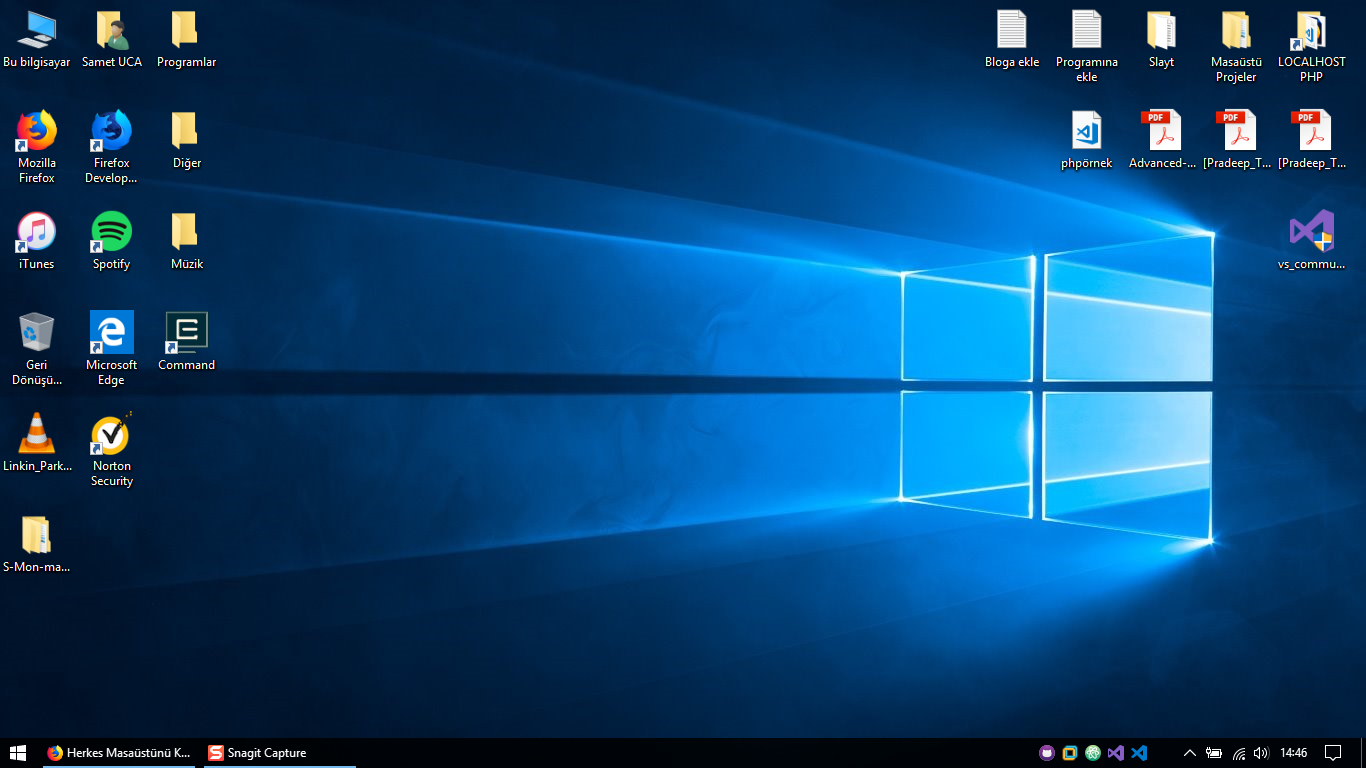Select the iTunes shortcut
Image resolution: width=1366 pixels, height=768 pixels.
(x=37, y=240)
